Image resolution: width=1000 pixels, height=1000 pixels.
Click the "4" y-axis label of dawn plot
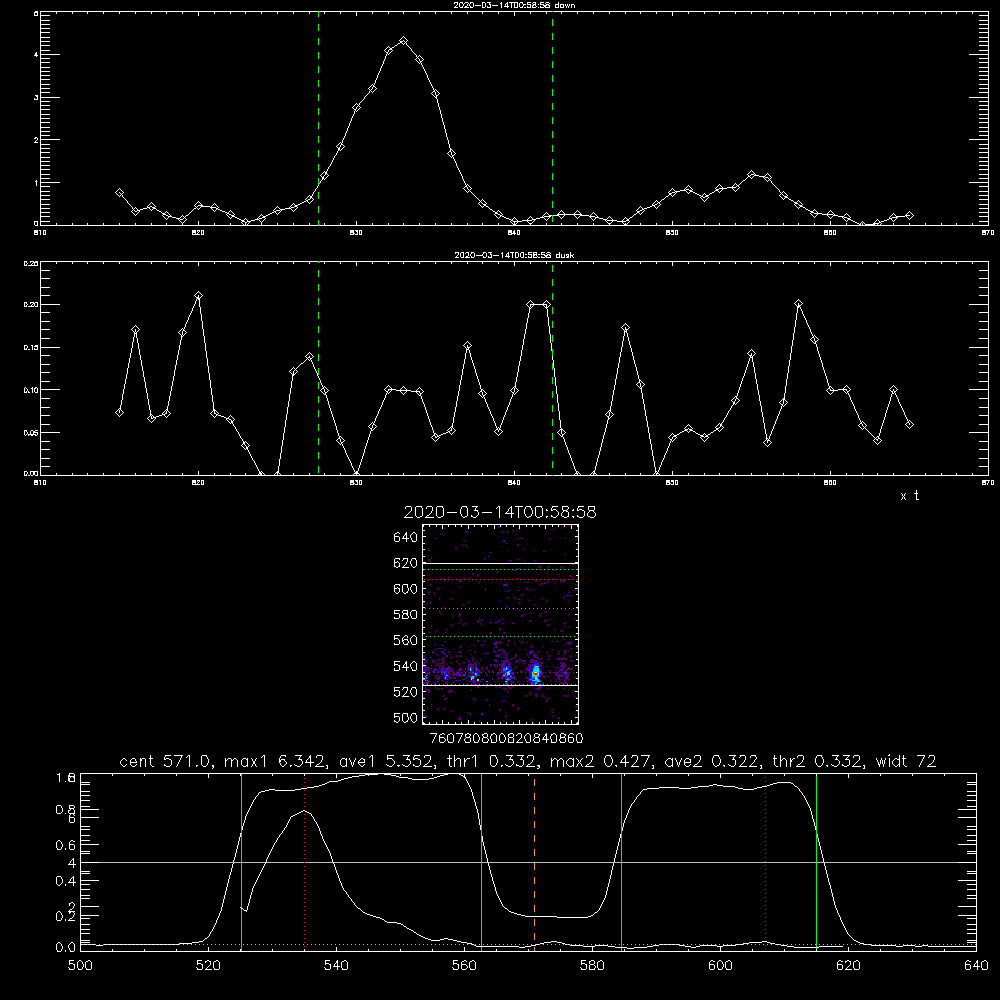36,55
